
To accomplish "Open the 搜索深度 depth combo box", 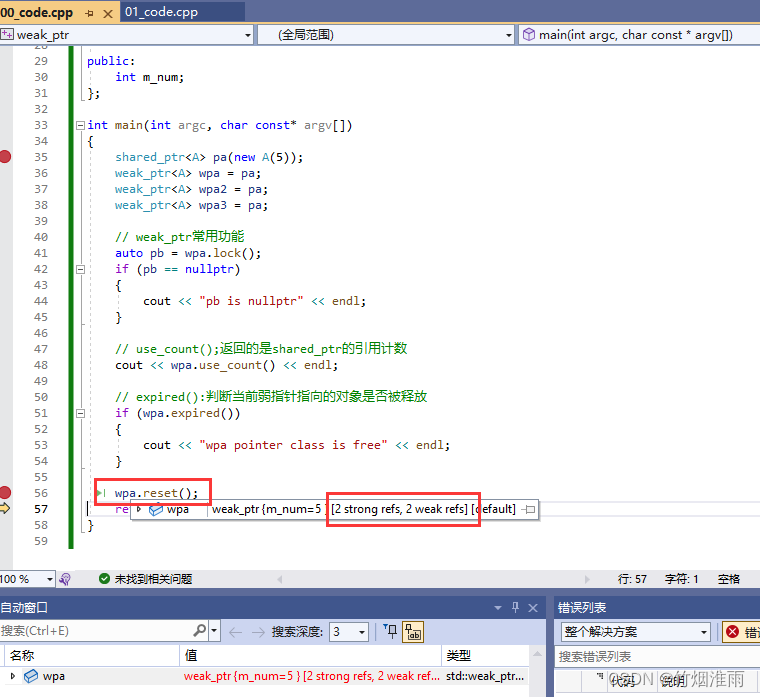I will (349, 632).
